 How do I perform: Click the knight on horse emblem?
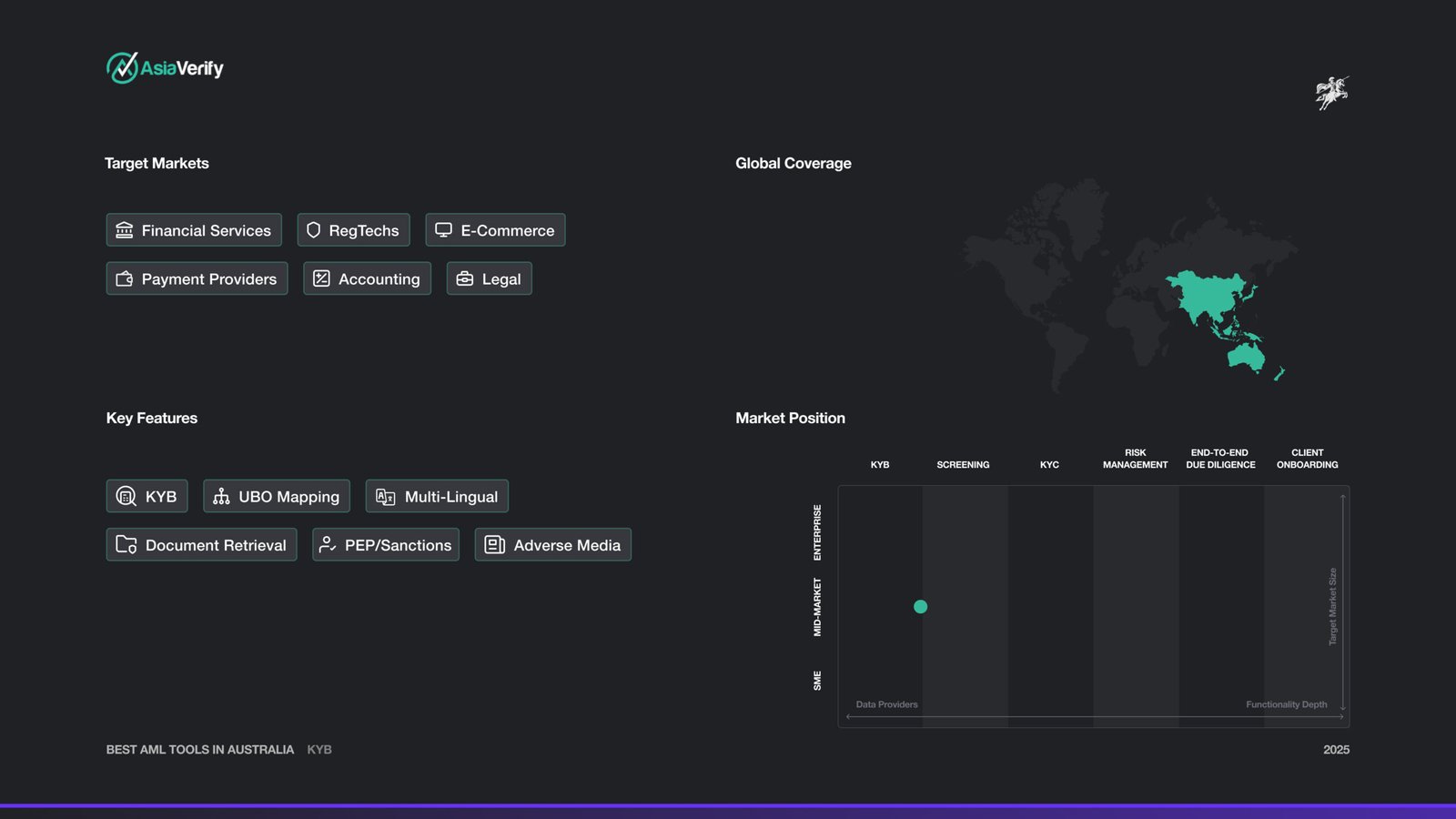coord(1331,93)
